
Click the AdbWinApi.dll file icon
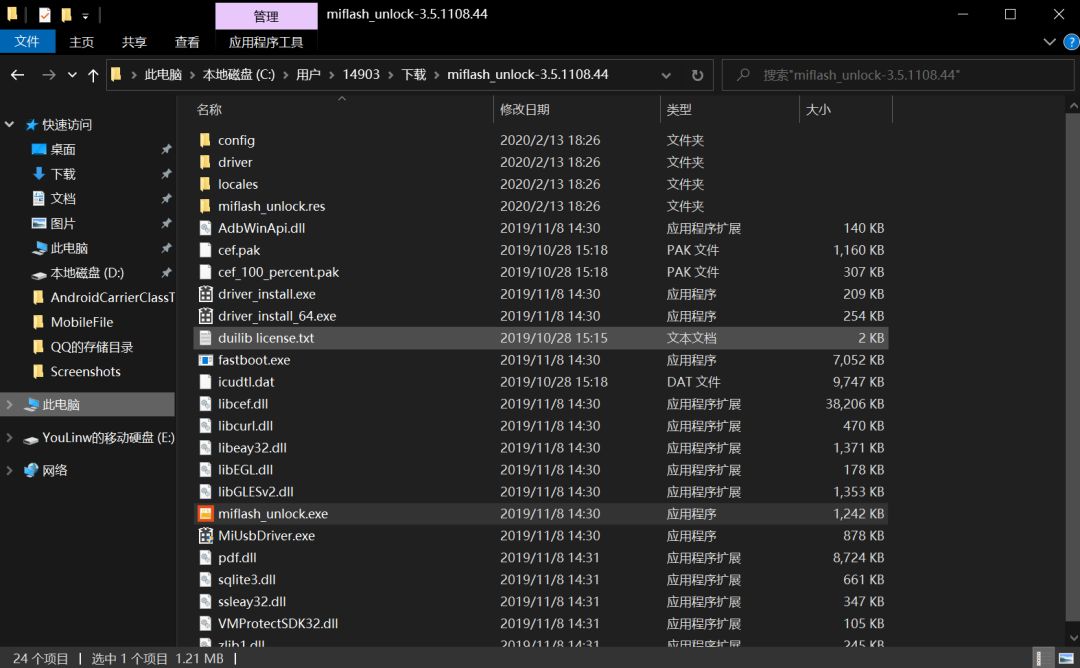pos(205,228)
